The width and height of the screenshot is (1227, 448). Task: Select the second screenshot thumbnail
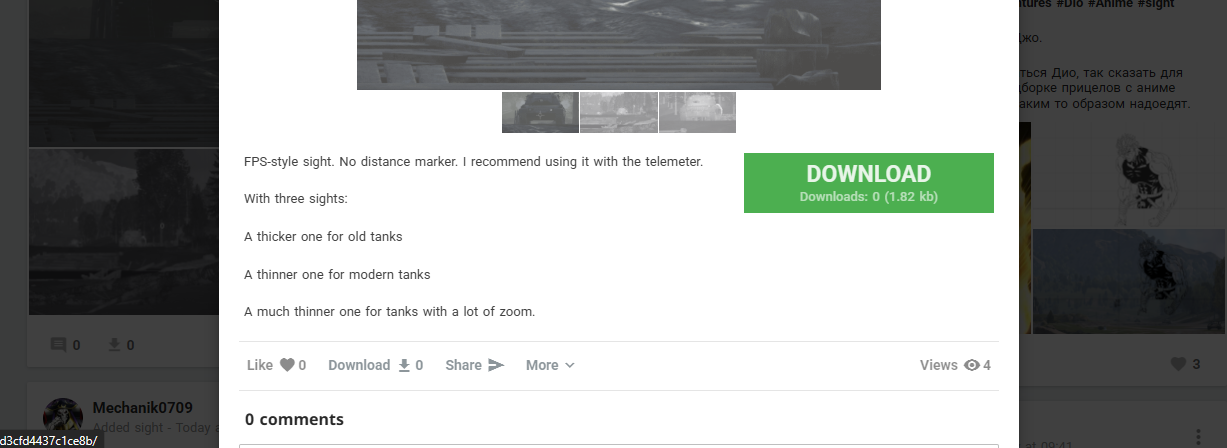[618, 112]
